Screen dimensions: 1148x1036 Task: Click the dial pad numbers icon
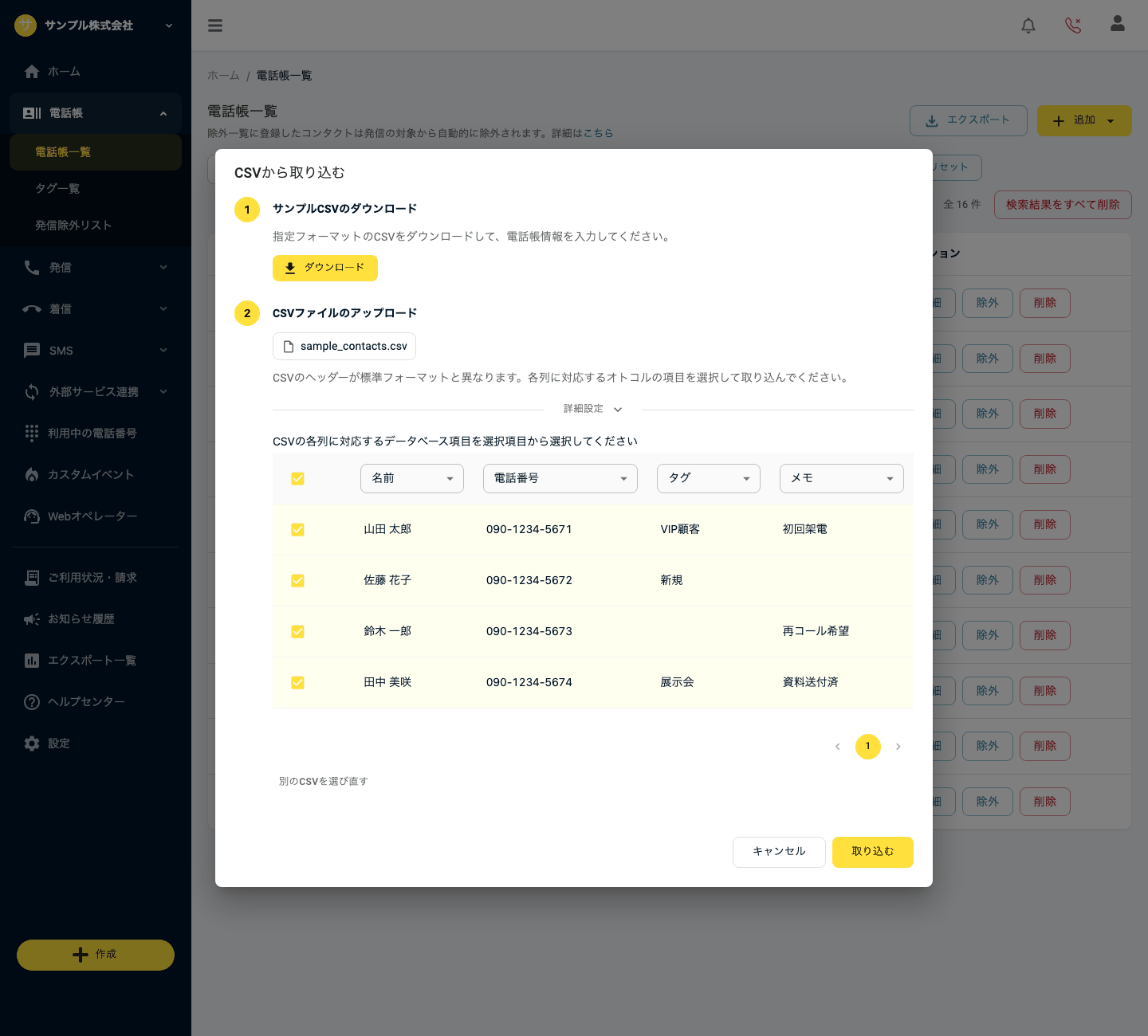pos(32,433)
